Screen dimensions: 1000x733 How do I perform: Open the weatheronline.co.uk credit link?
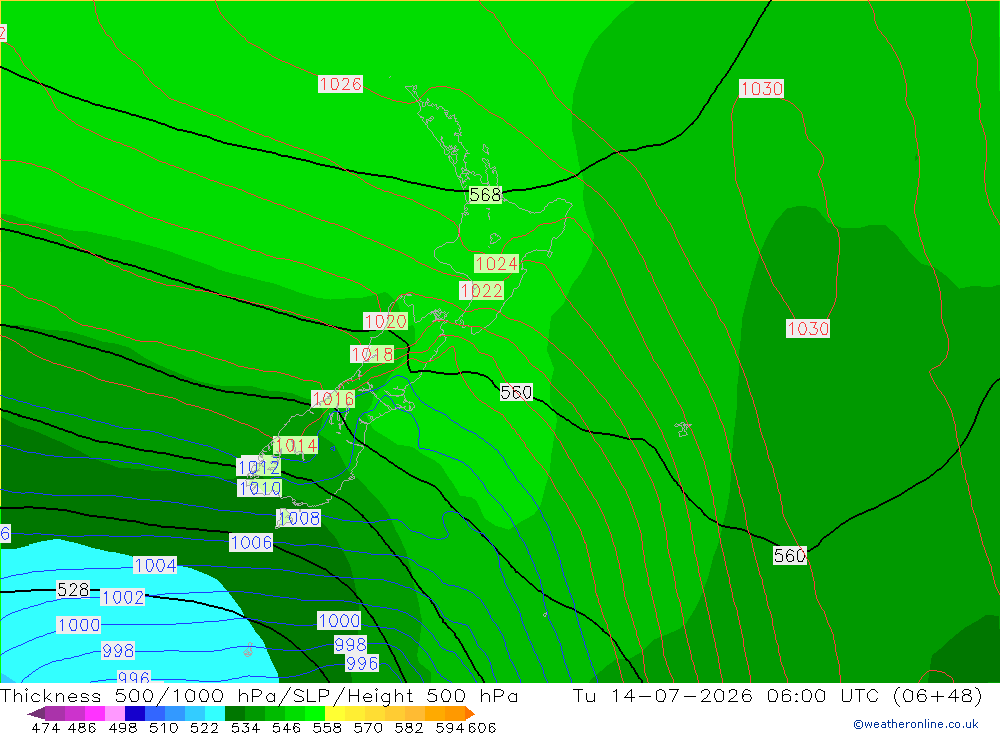(x=916, y=724)
